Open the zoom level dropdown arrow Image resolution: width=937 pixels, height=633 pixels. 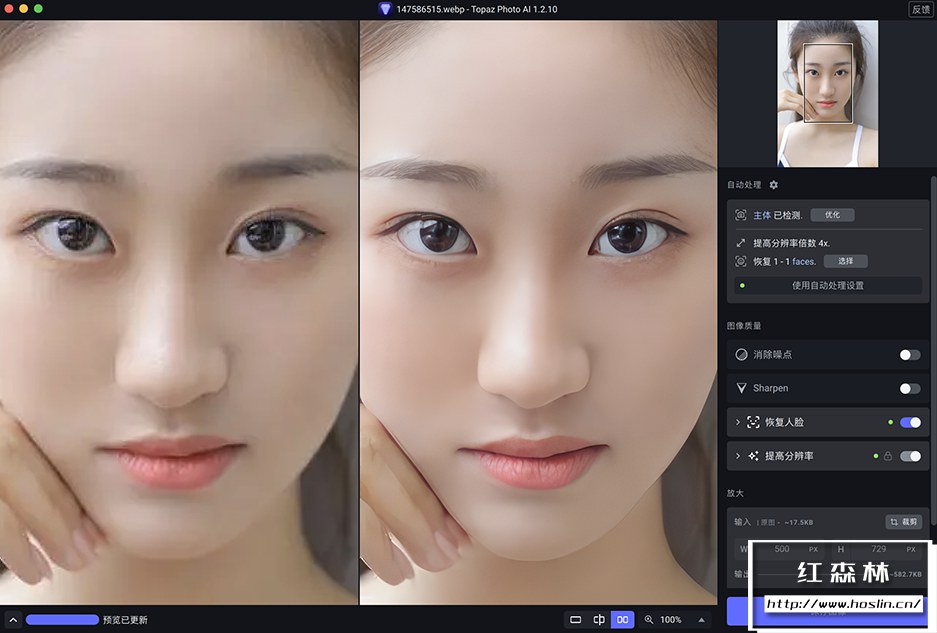[701, 620]
